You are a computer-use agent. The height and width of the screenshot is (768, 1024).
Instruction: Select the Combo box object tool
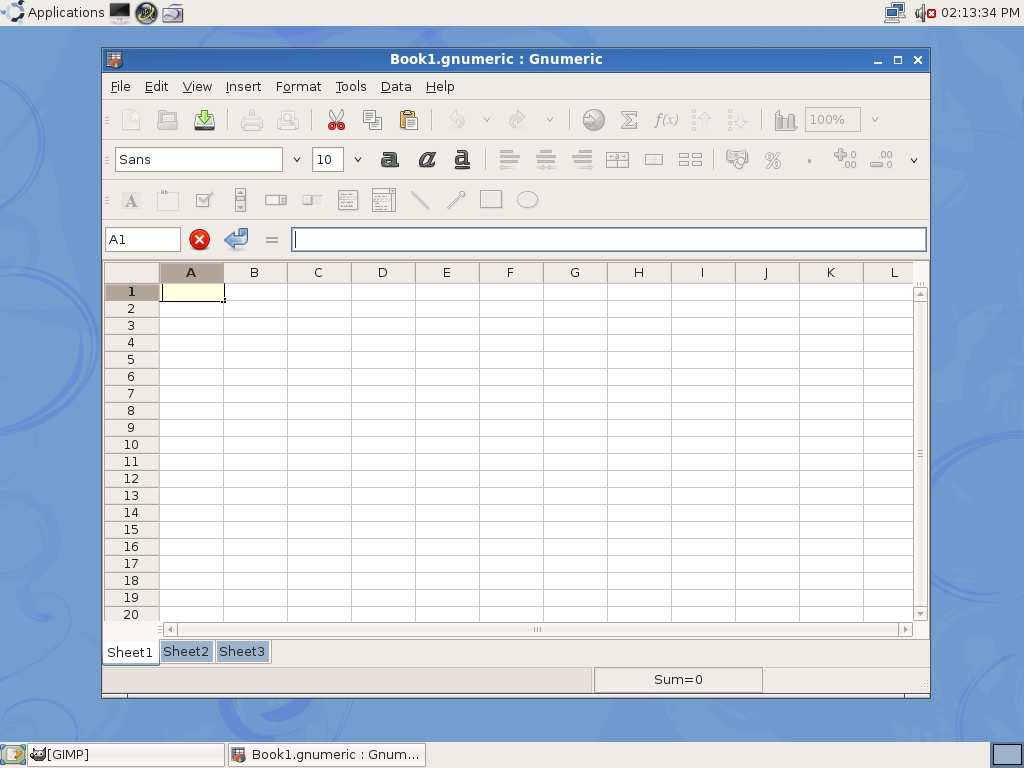pos(384,200)
